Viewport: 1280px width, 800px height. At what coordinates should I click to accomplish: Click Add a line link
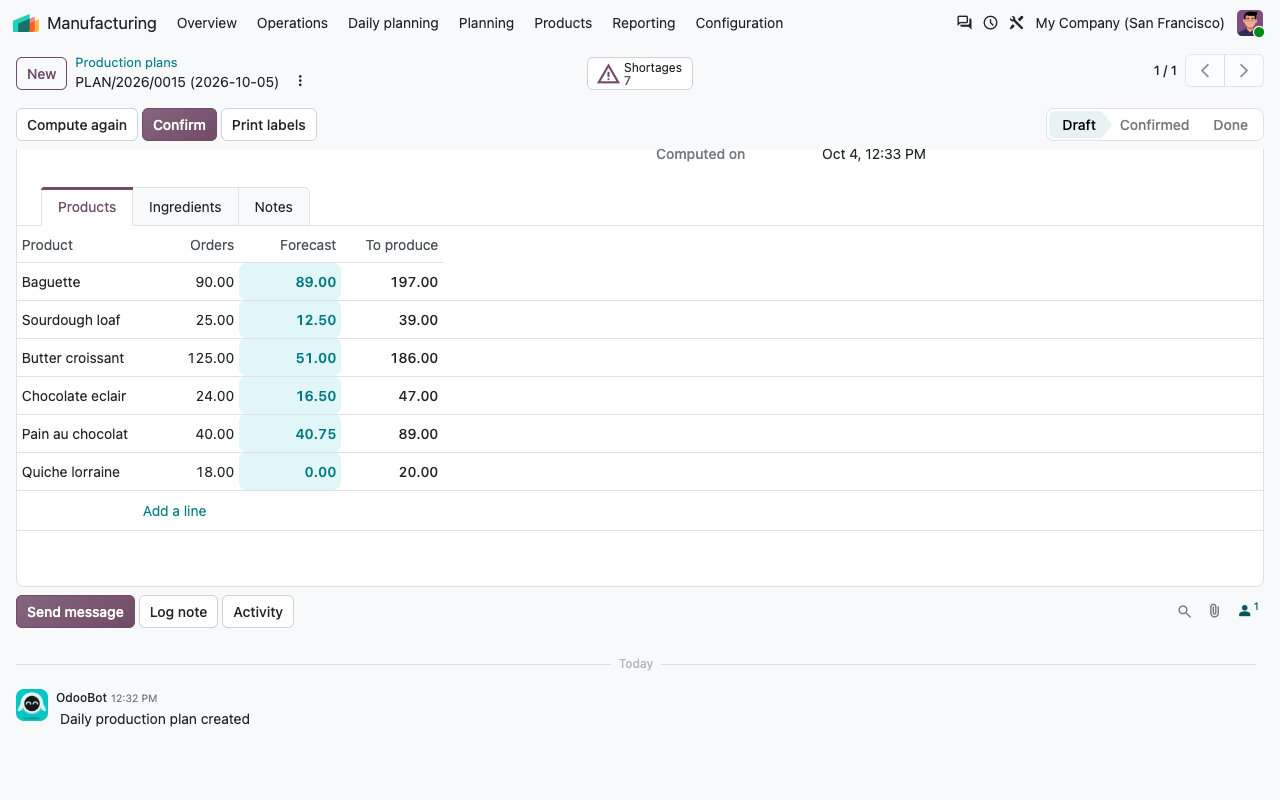[174, 511]
